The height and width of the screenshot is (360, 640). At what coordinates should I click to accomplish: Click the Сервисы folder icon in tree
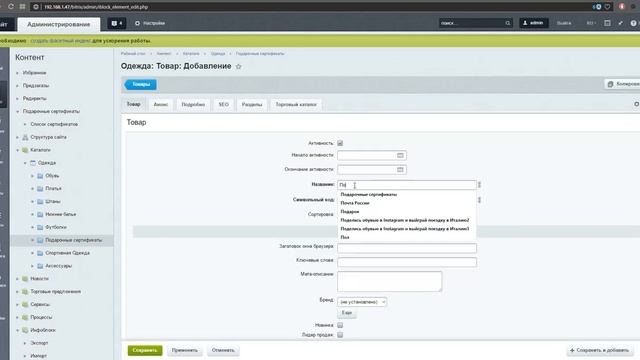pos(25,304)
